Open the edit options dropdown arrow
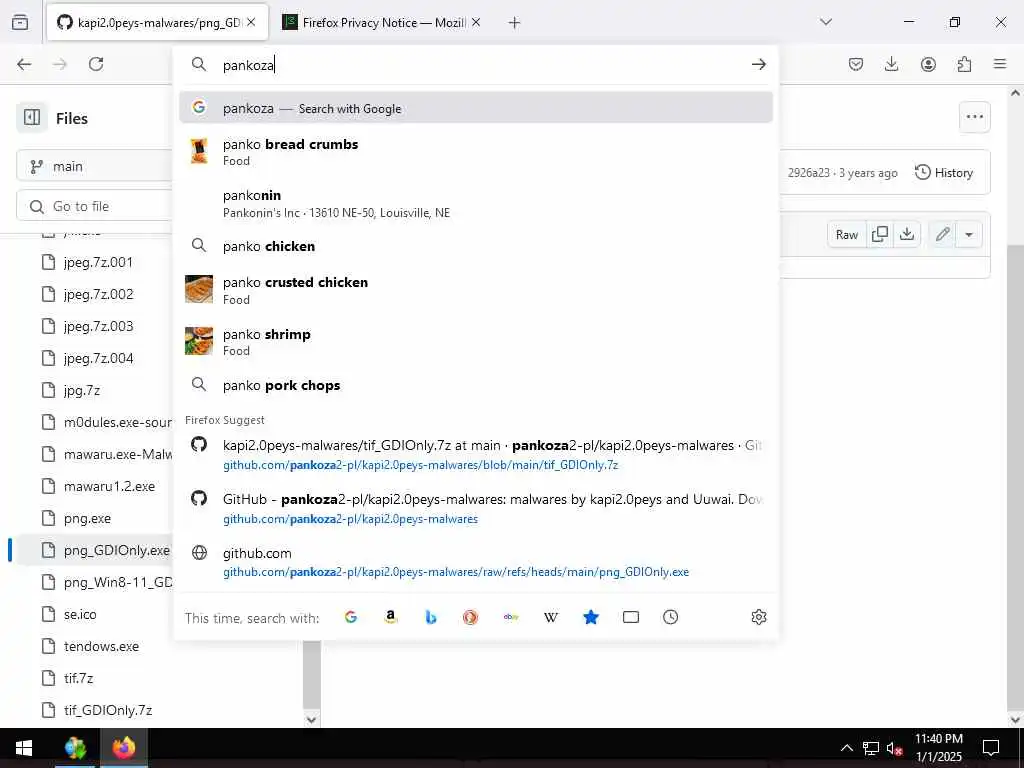 point(969,234)
